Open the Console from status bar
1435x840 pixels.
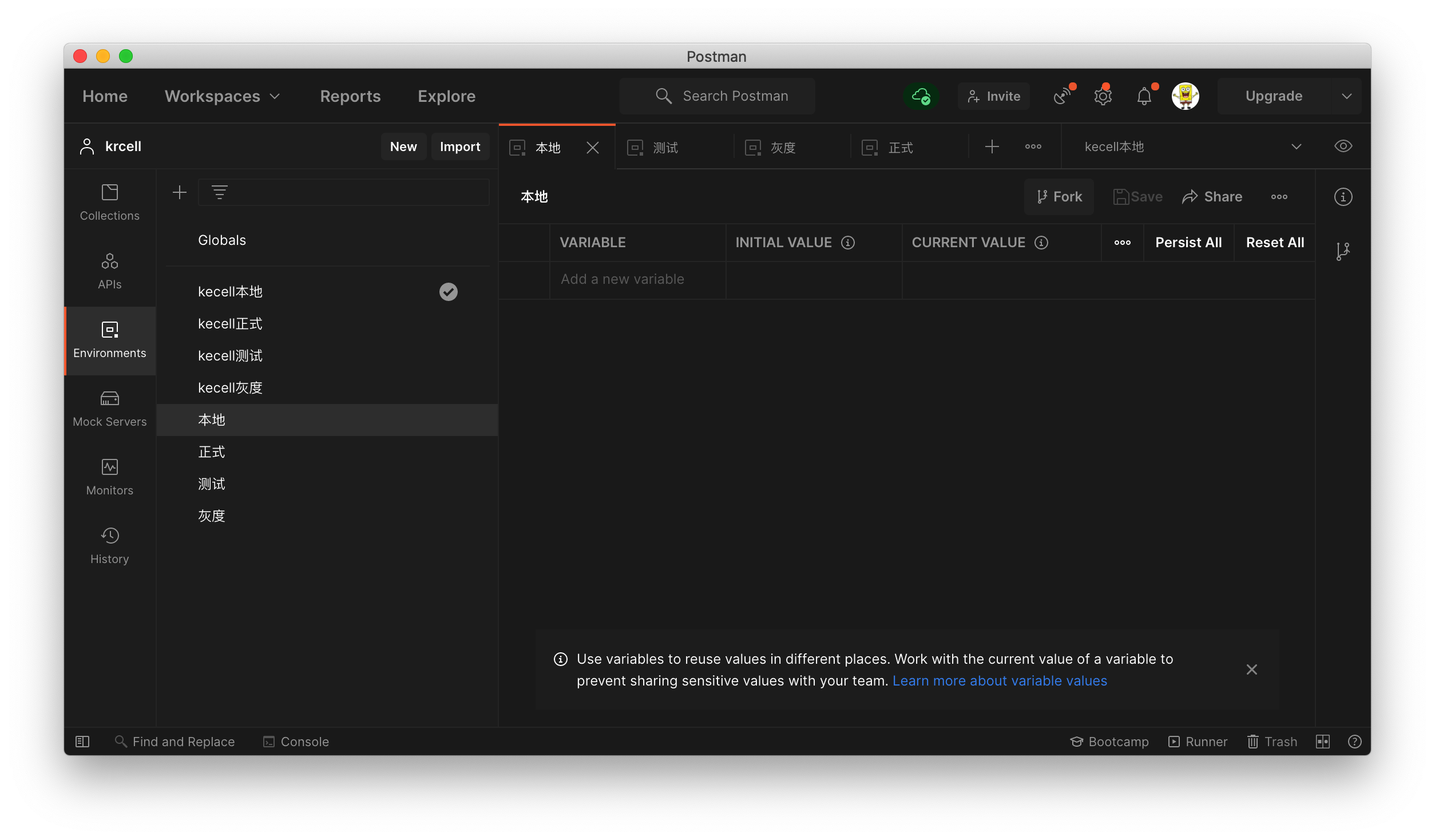[x=296, y=742]
